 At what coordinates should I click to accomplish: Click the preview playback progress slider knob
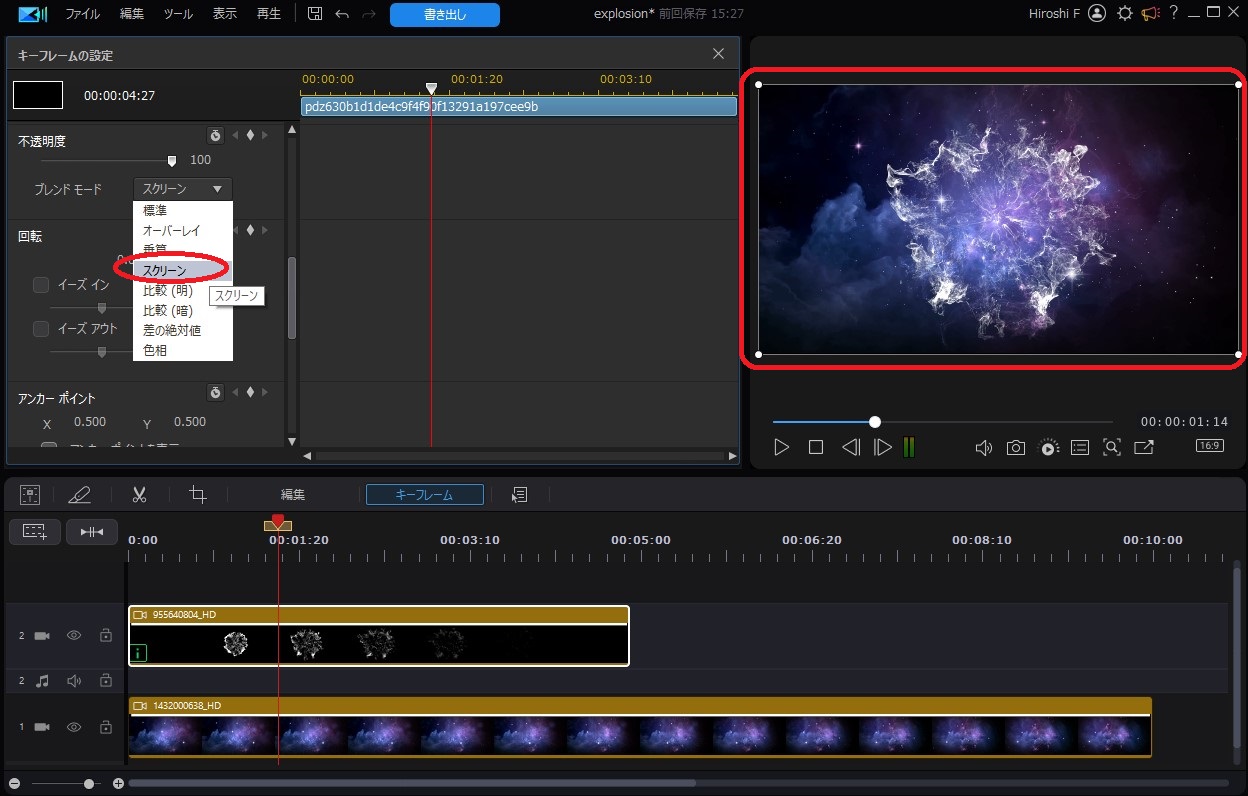pyautogui.click(x=875, y=422)
